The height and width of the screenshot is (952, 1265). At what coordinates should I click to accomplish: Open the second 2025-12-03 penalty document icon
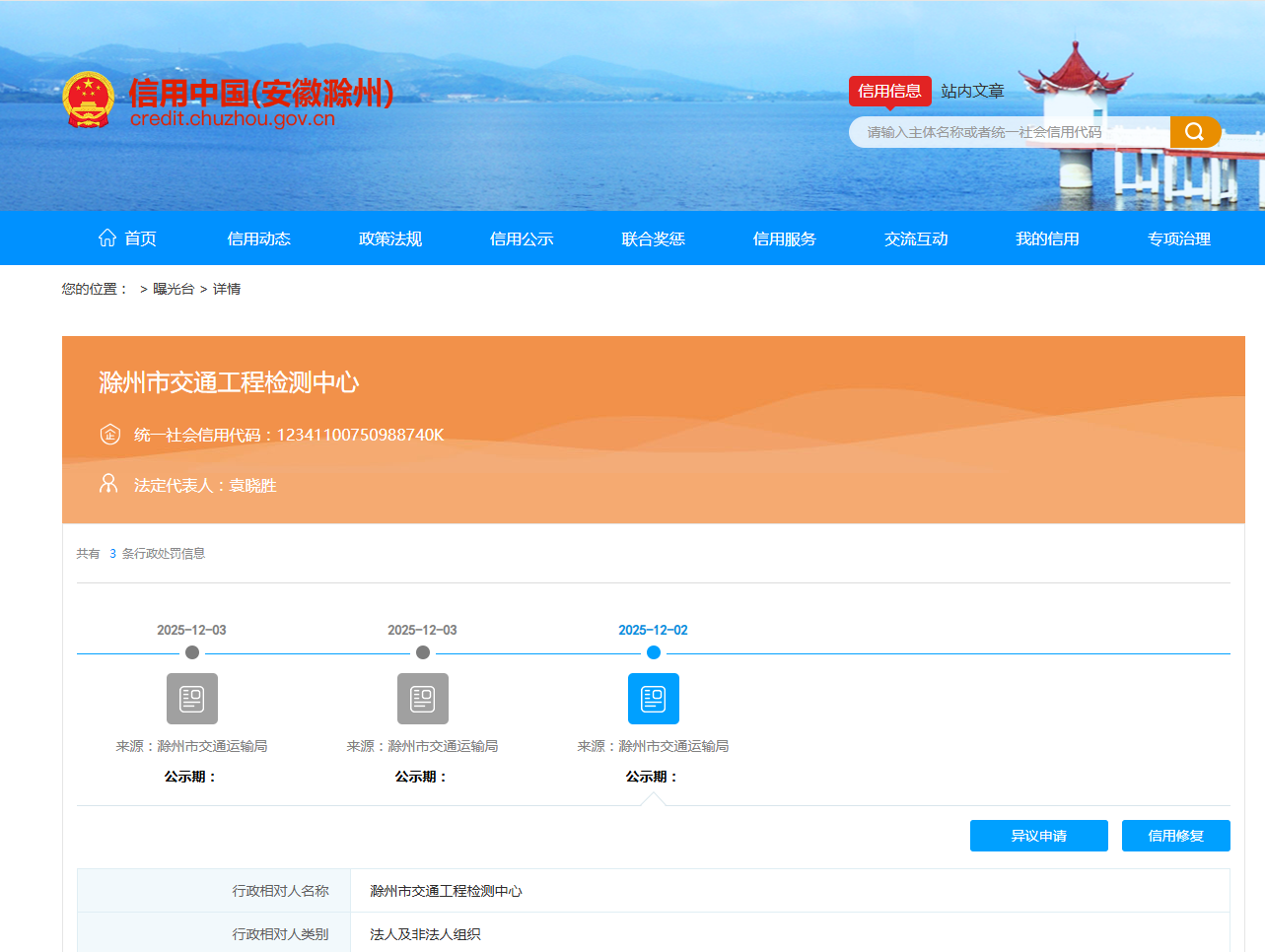[x=423, y=699]
